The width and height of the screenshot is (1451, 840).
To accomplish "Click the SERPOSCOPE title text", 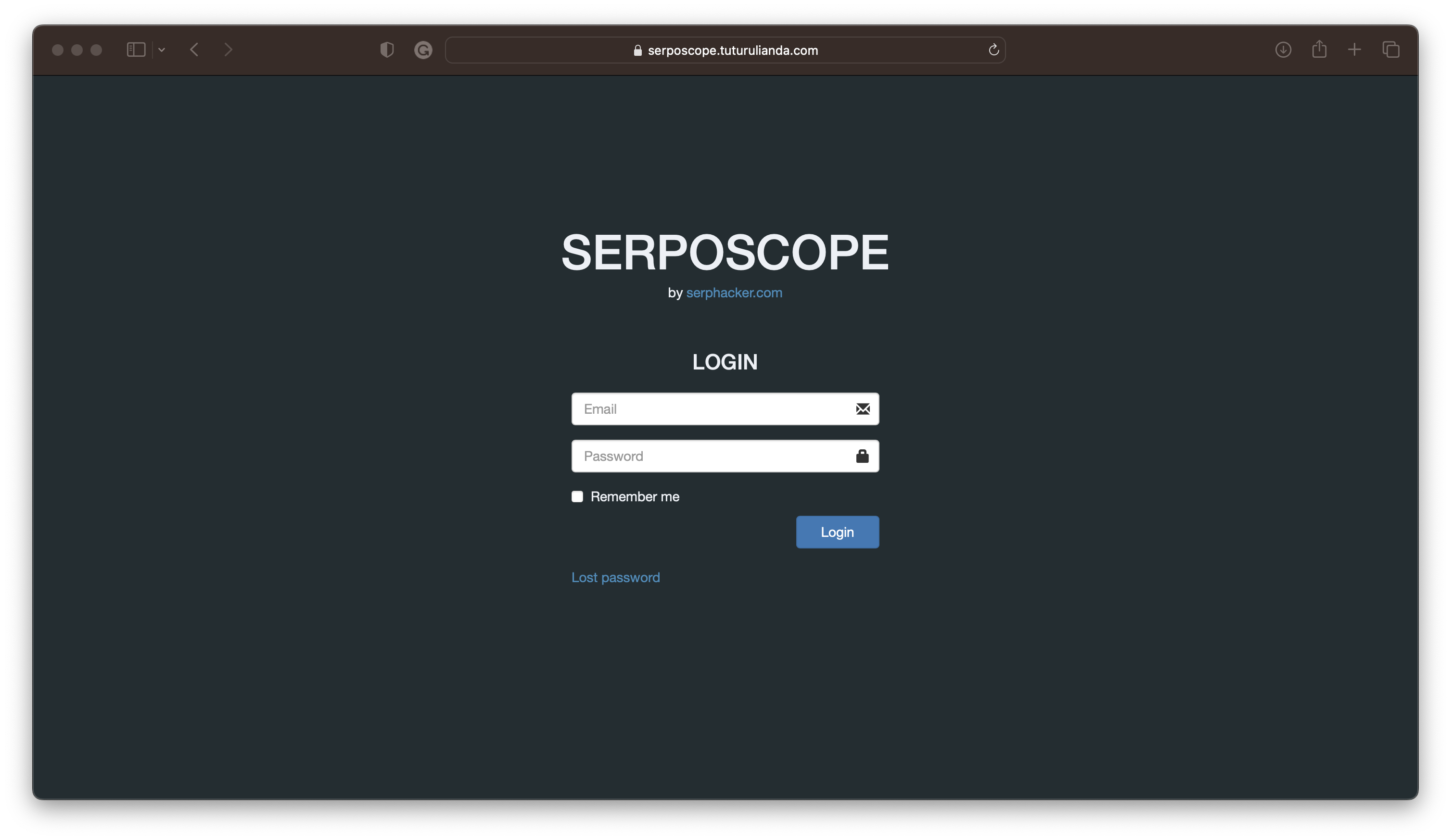I will (725, 252).
